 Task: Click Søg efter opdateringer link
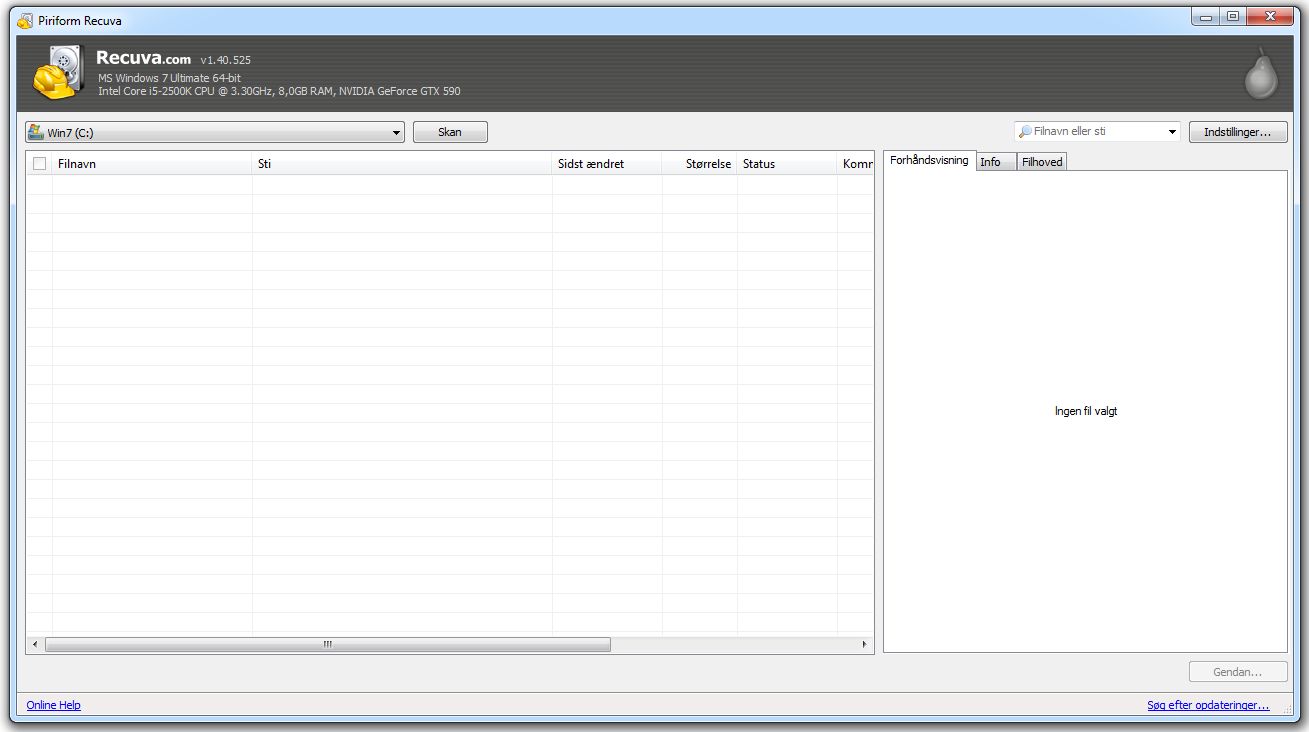pos(1208,705)
